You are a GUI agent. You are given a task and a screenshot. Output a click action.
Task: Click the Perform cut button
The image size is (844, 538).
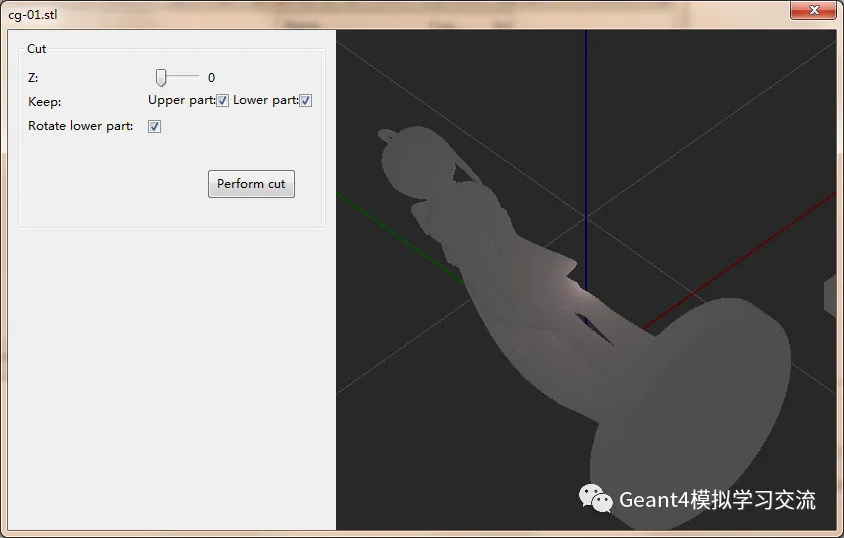coord(251,184)
